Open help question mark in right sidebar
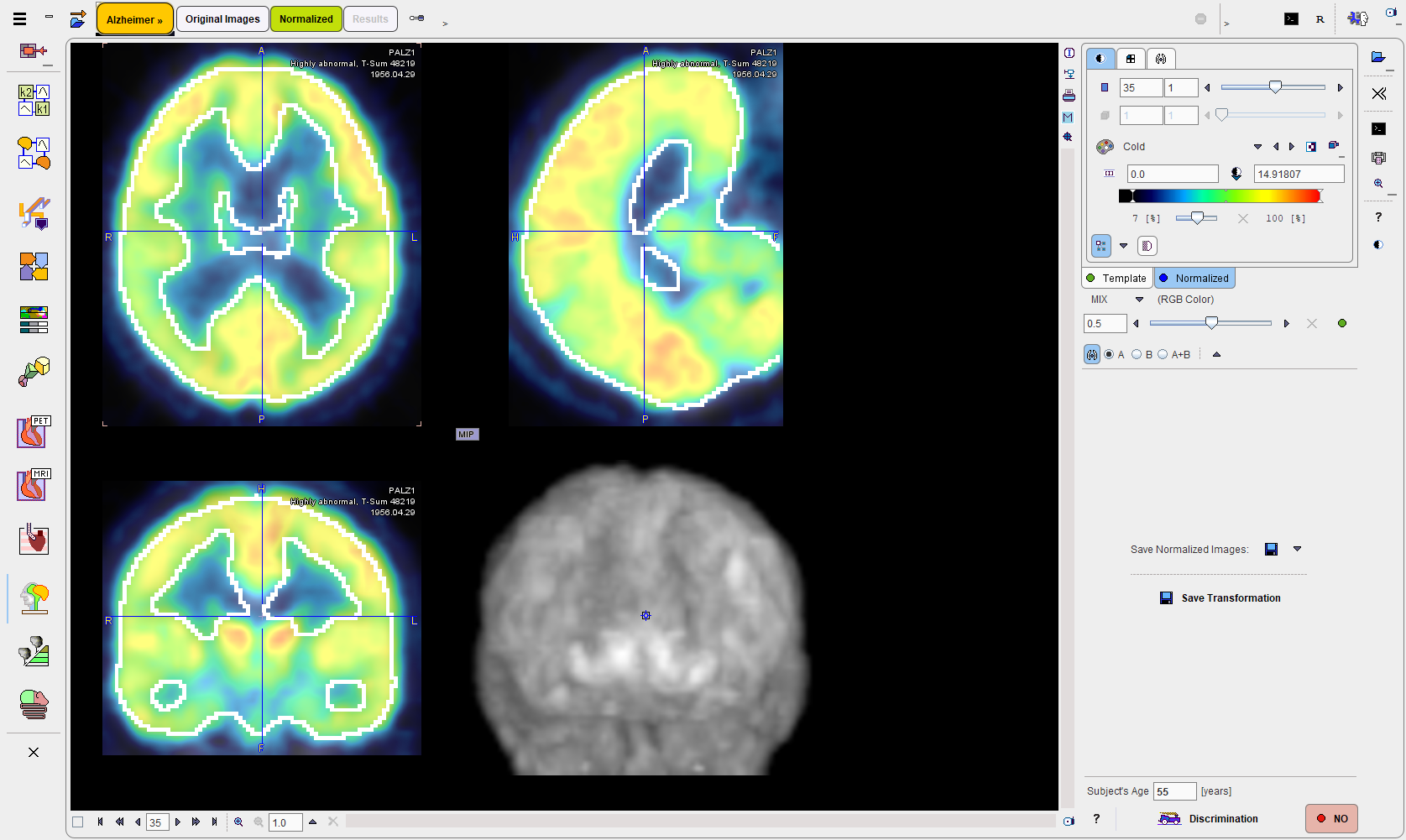This screenshot has width=1406, height=840. click(1378, 217)
